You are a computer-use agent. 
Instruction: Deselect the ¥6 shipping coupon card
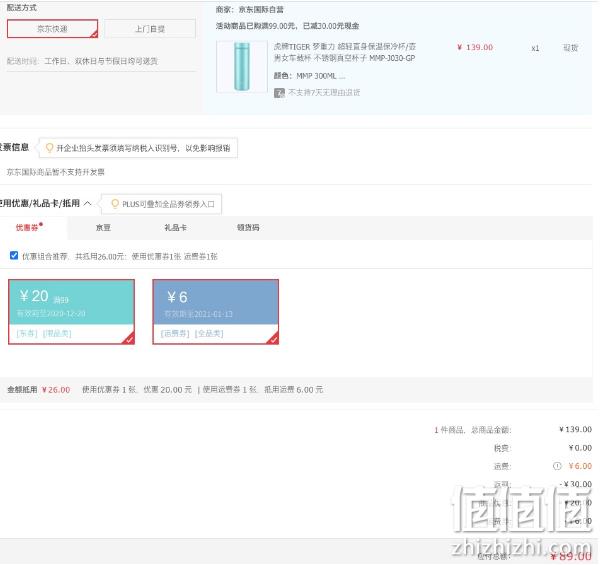click(x=215, y=312)
